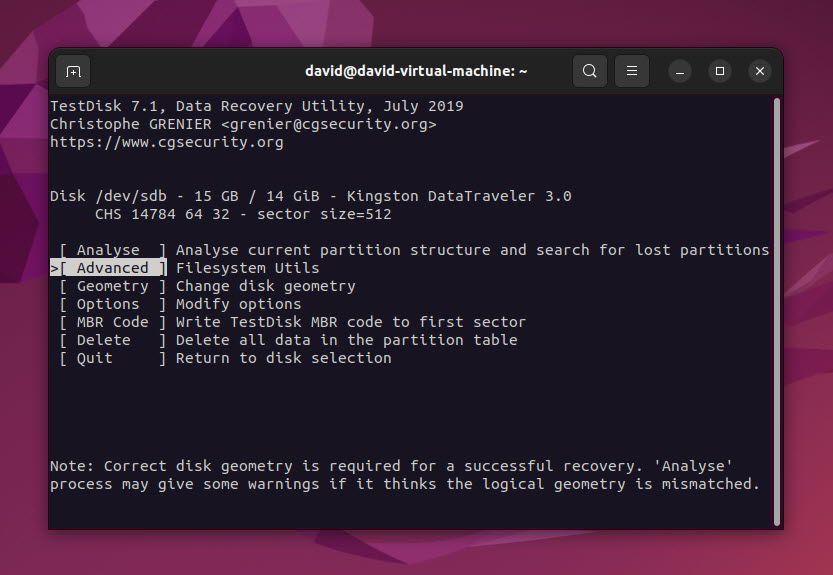The image size is (833, 575).
Task: Choose the Geometry menu option
Action: point(113,286)
